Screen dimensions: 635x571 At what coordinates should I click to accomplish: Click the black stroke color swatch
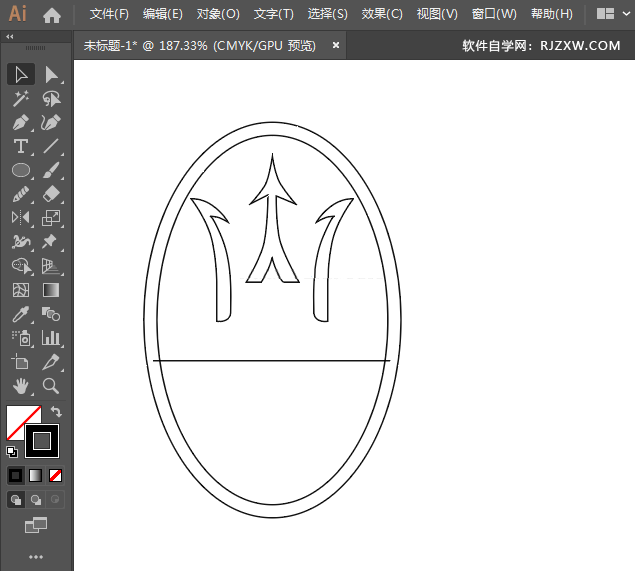pos(42,440)
